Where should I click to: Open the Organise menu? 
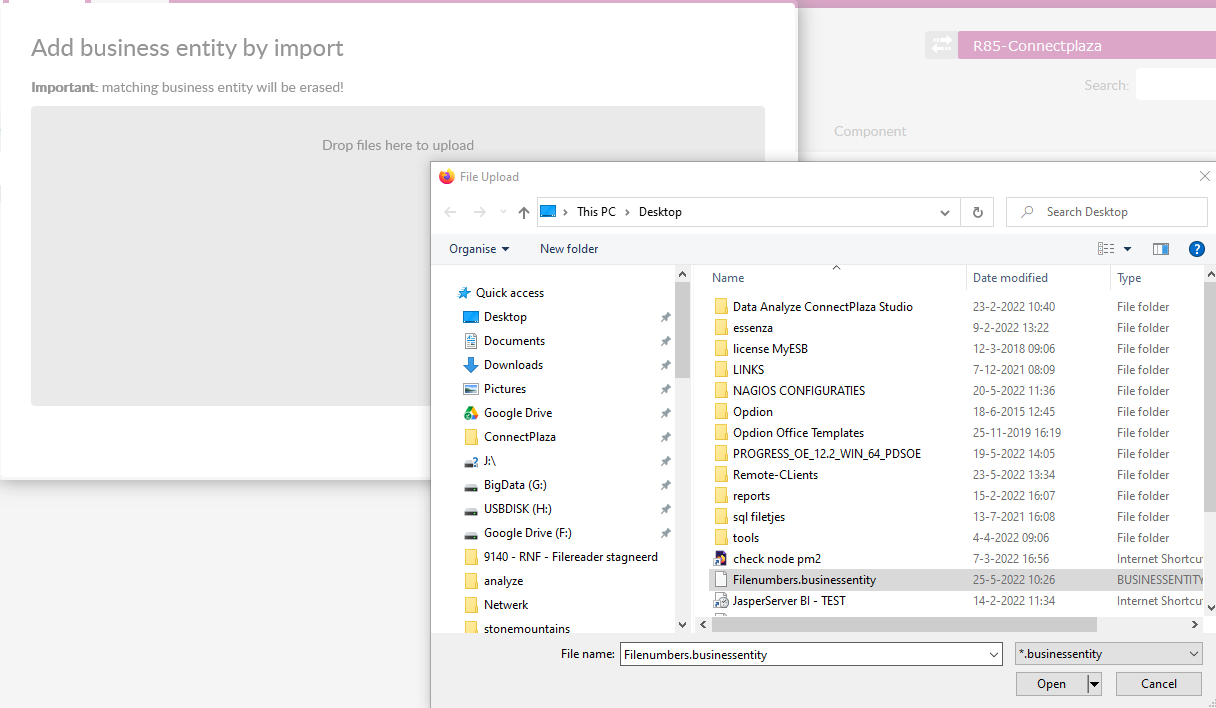(479, 249)
